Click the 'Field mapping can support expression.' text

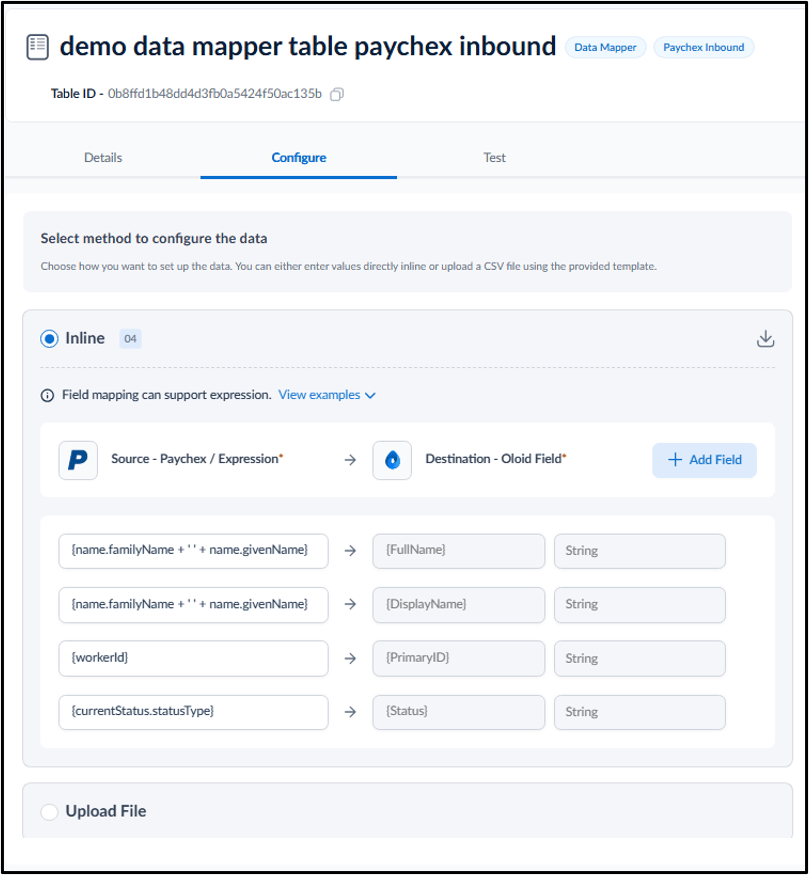(x=167, y=395)
